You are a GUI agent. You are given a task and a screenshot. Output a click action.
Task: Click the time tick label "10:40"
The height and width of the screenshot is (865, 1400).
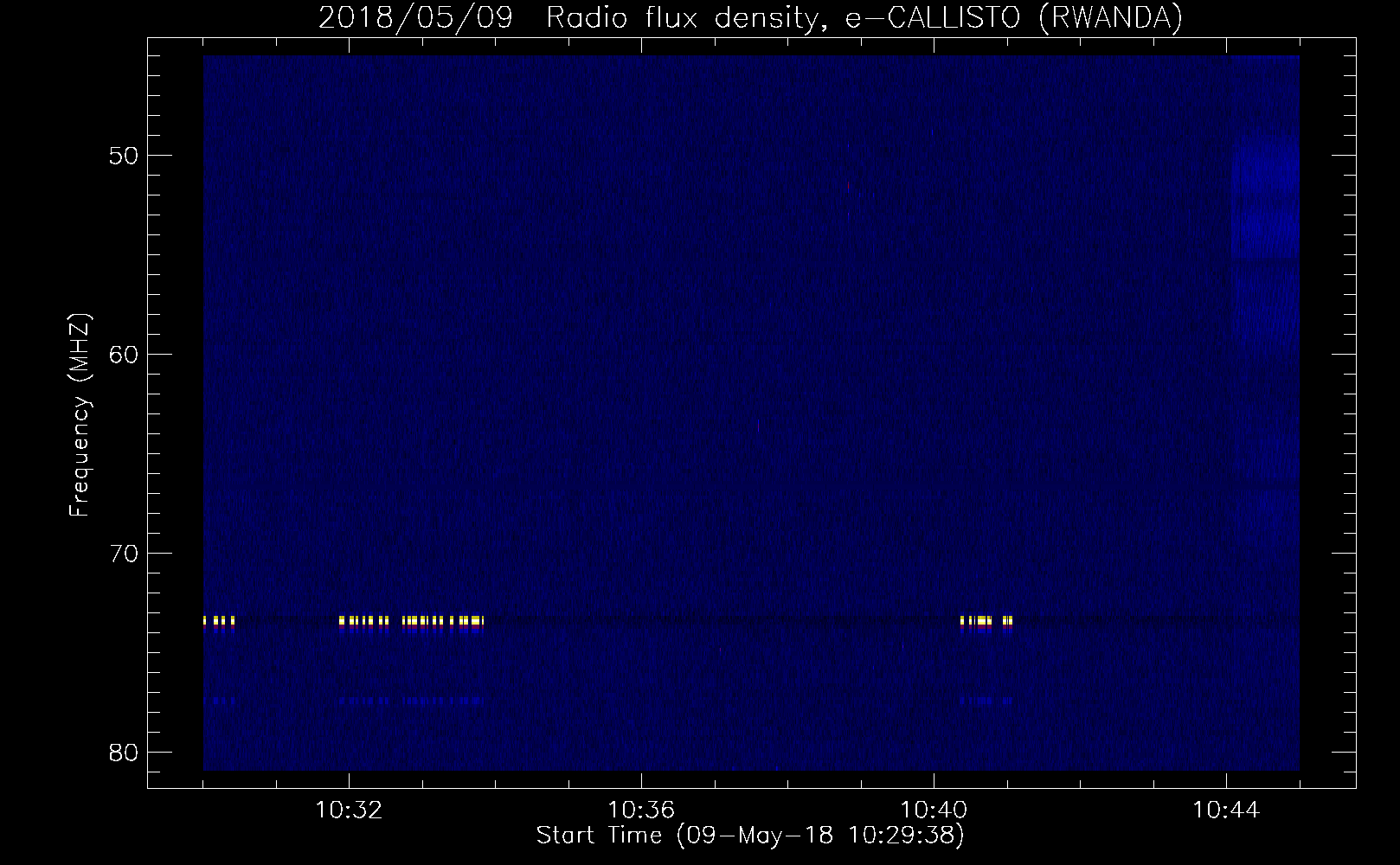click(x=934, y=811)
